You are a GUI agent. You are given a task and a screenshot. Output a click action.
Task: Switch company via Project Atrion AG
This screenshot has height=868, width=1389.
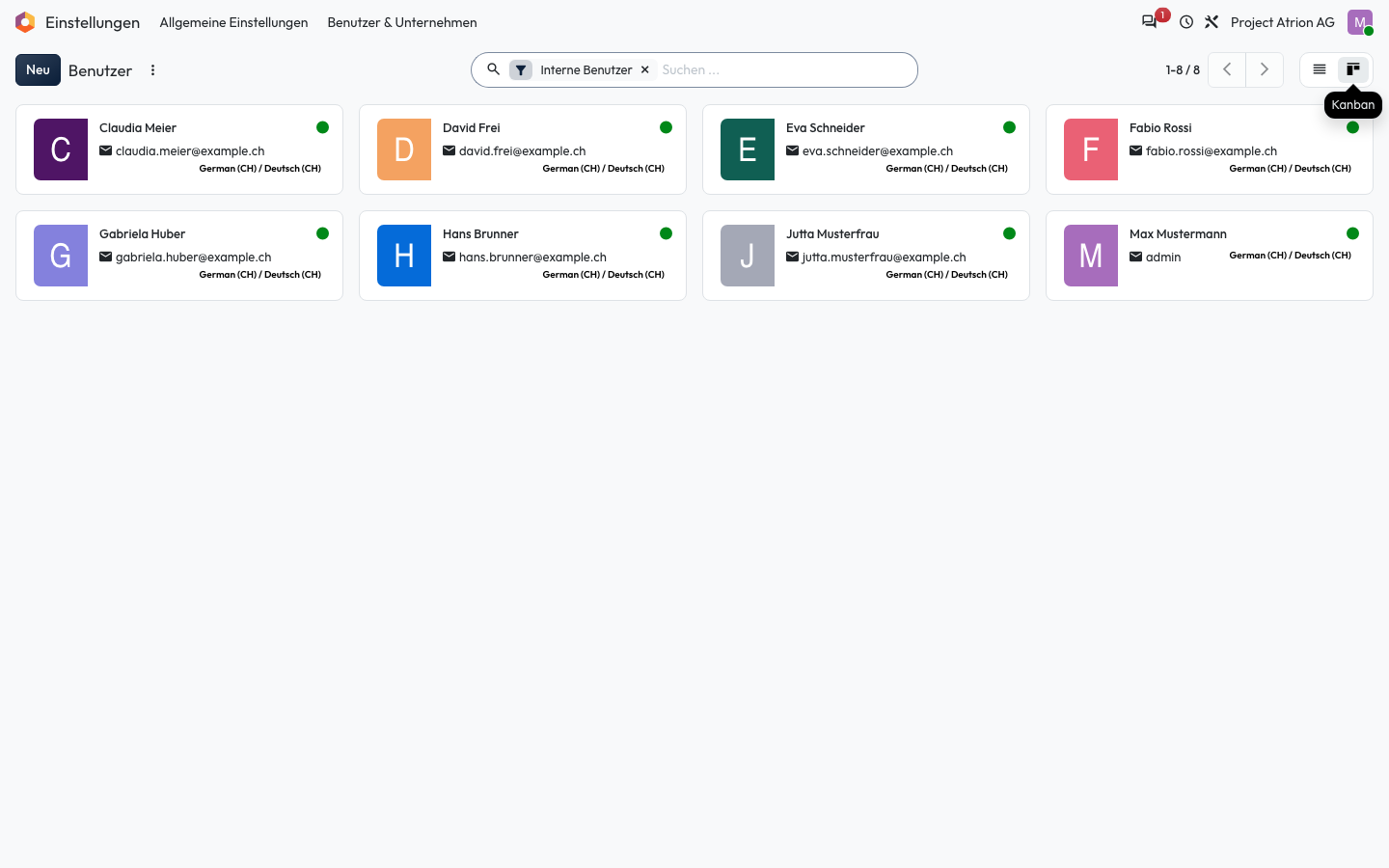click(1283, 22)
